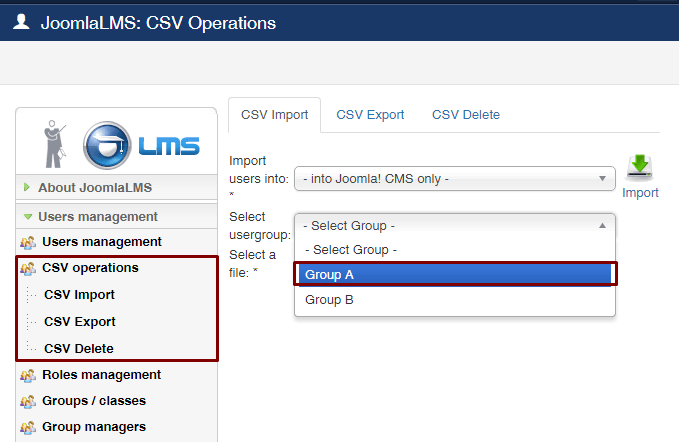Choose Group B from usergroup list
Screen dimensions: 679x442
pyautogui.click(x=455, y=300)
